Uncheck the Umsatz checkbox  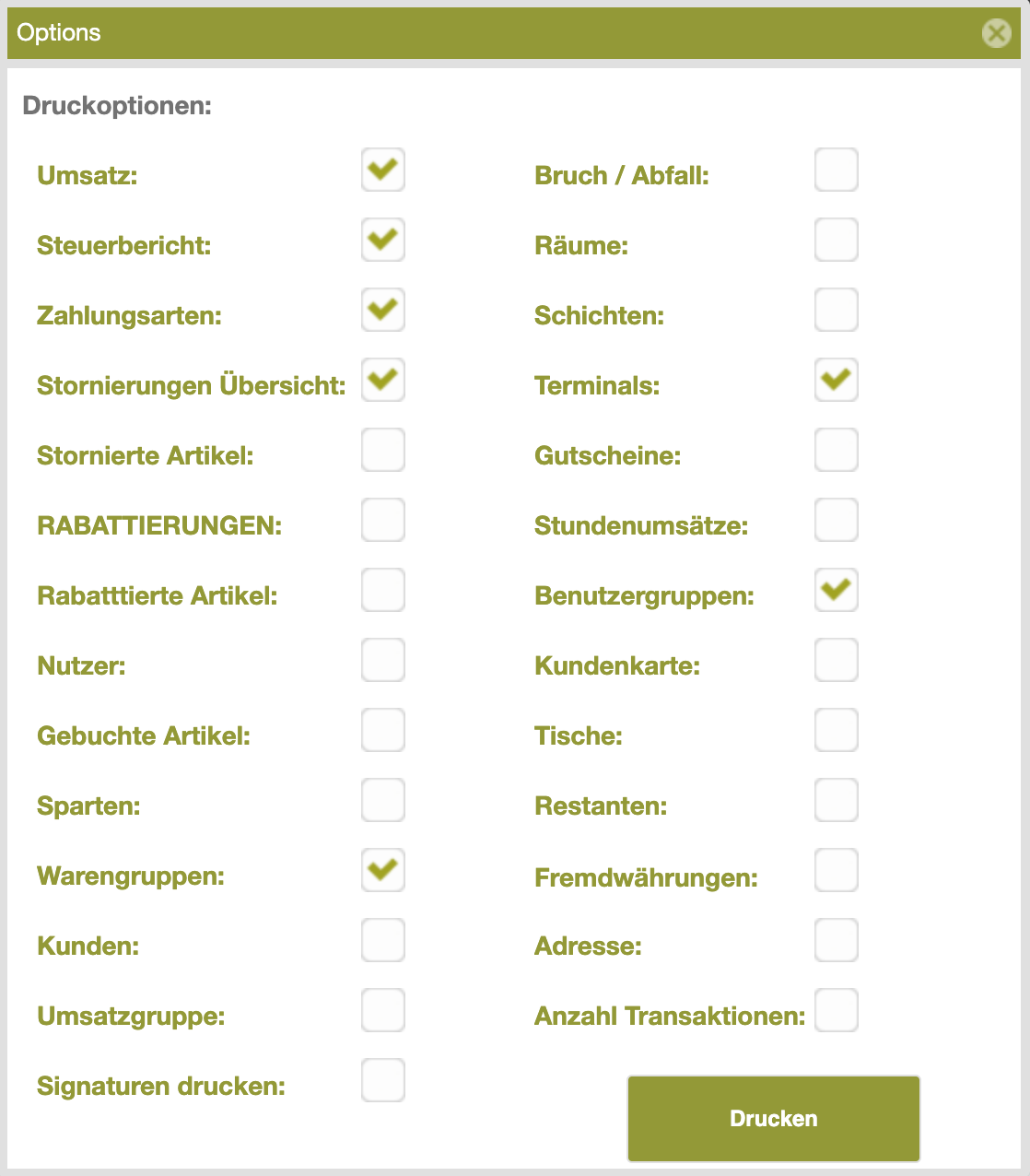pos(383,170)
